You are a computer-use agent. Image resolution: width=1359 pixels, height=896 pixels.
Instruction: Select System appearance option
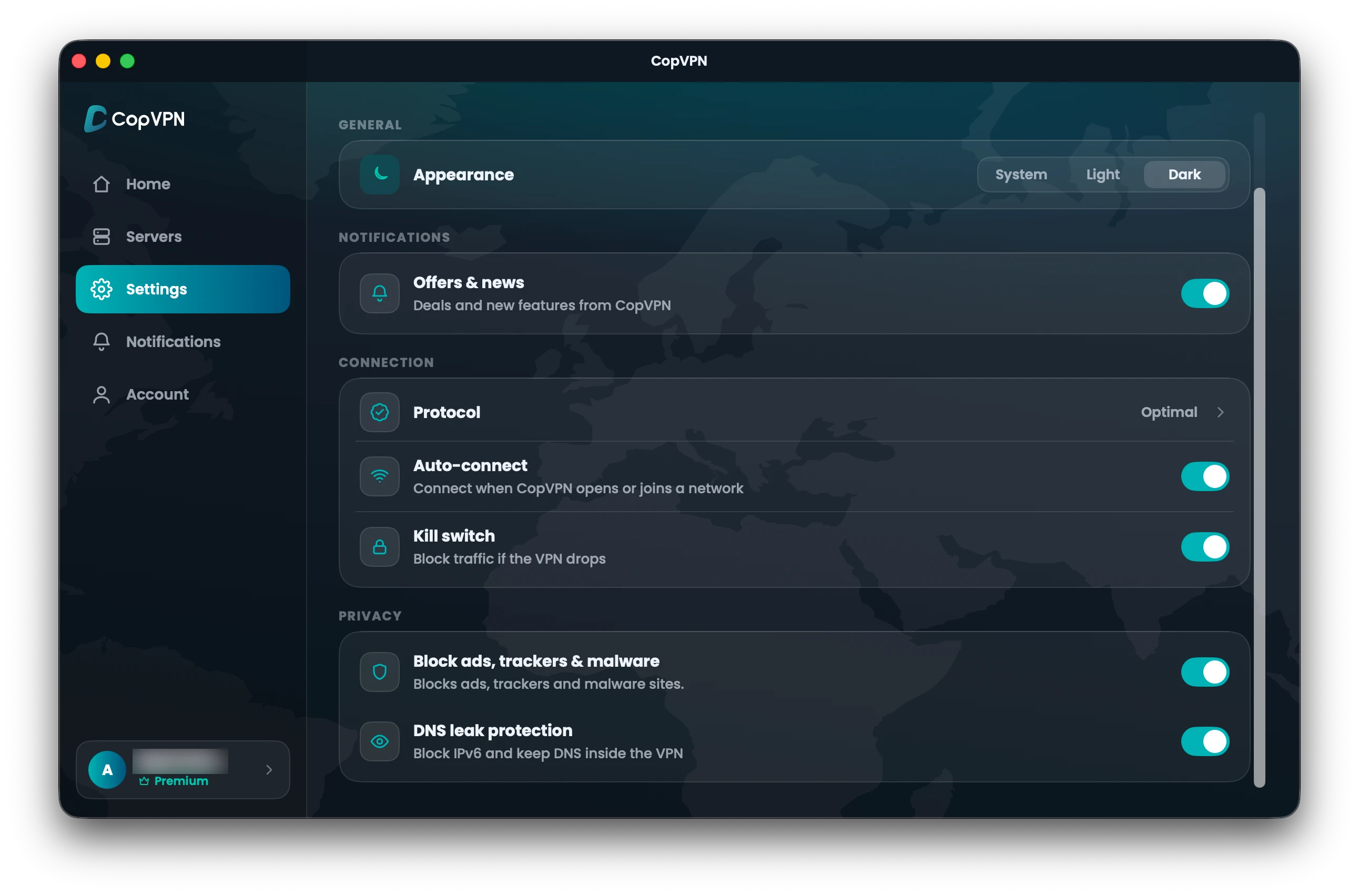point(1021,174)
